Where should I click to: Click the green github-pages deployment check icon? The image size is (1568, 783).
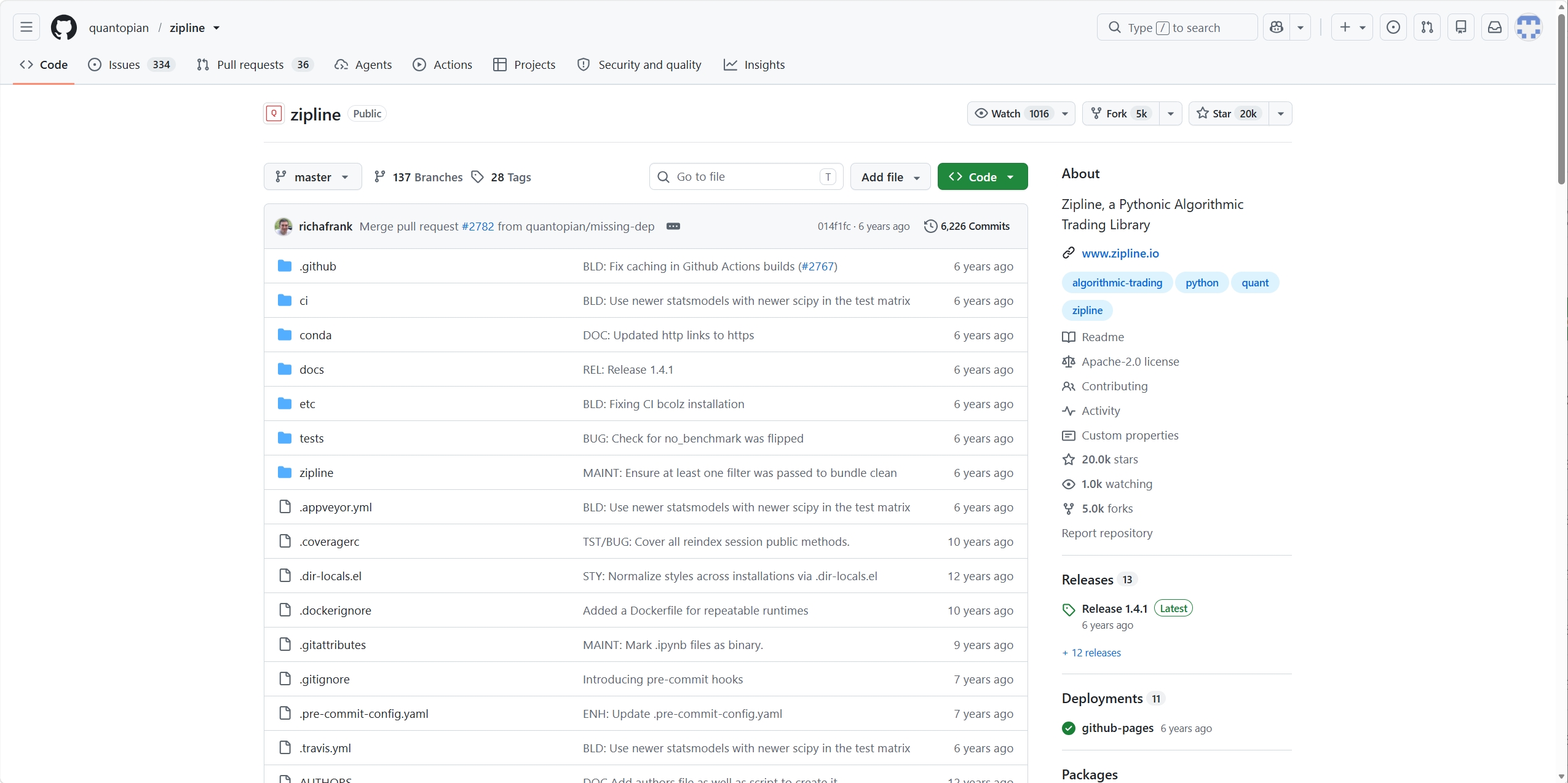click(x=1068, y=728)
